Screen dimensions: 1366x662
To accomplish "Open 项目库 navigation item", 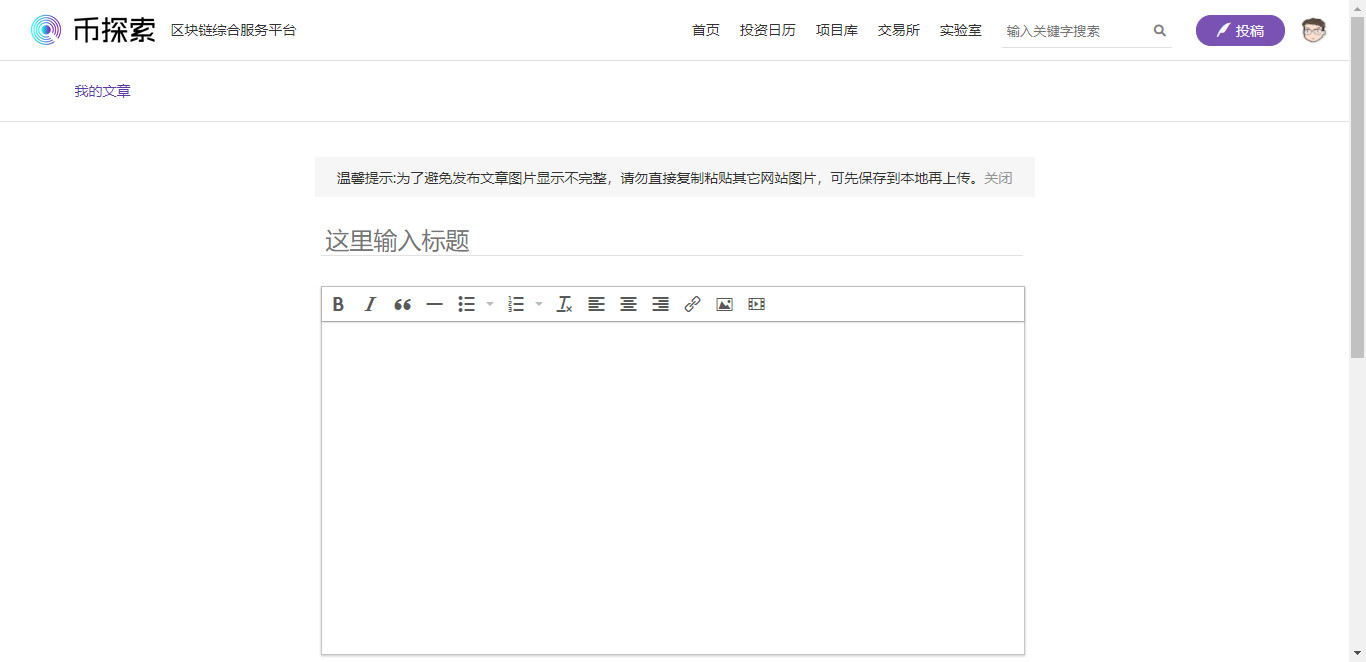I will click(837, 30).
